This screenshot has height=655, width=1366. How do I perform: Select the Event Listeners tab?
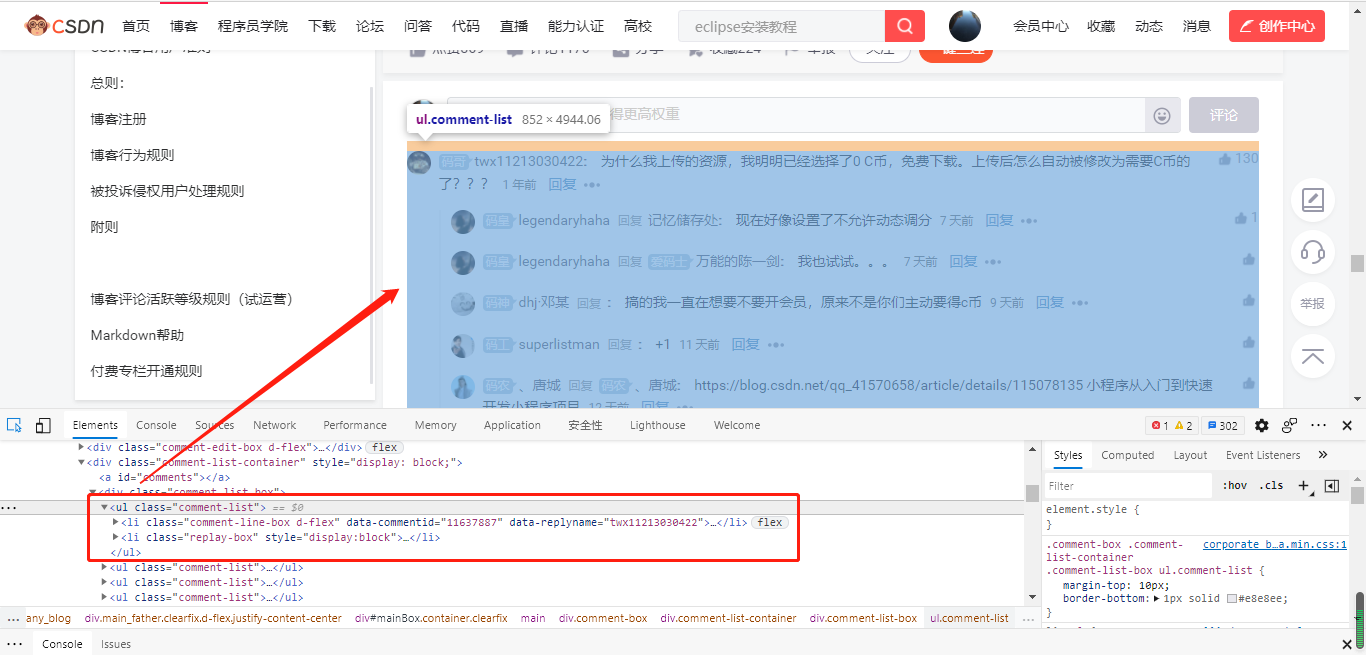click(1263, 455)
